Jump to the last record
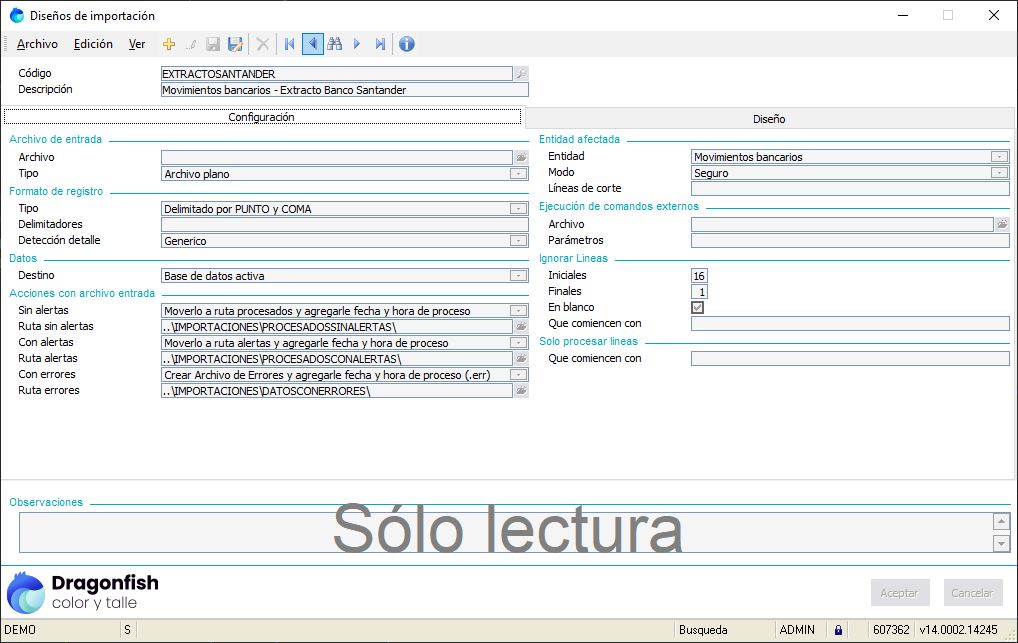Viewport: 1018px width, 643px height. (380, 44)
